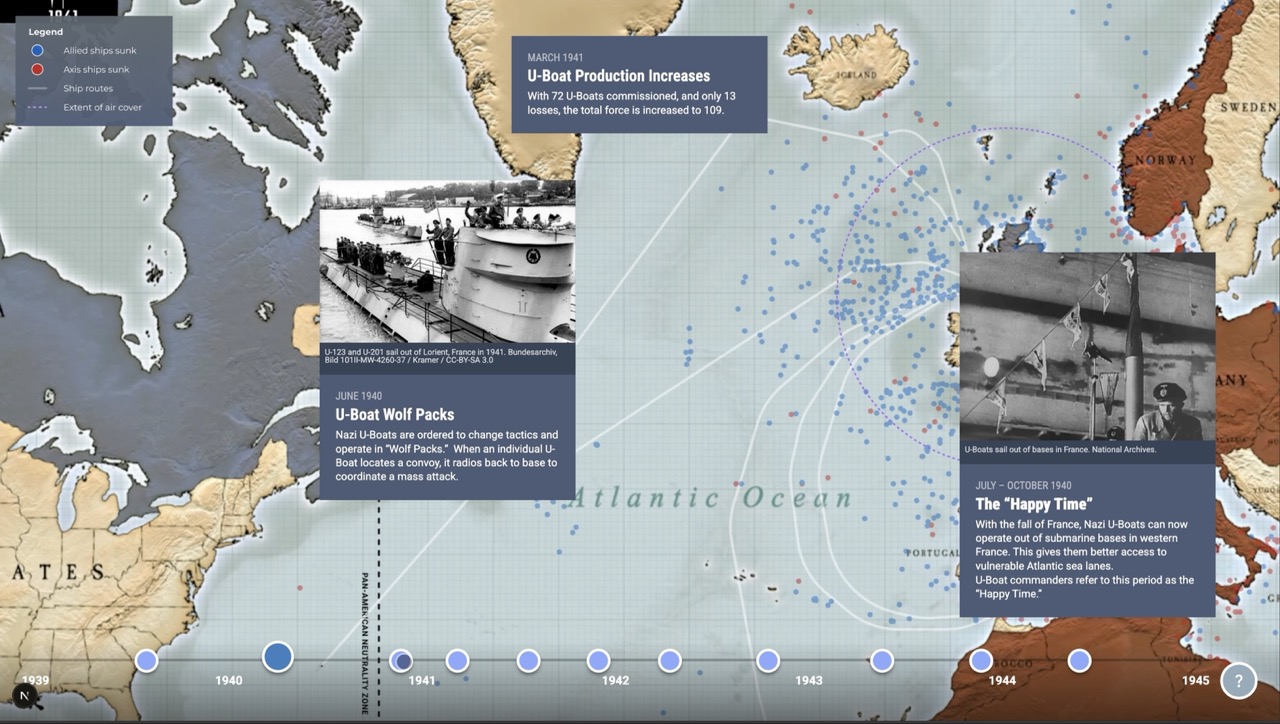The height and width of the screenshot is (724, 1280).
Task: Click the JULY – OCTOBER 1940 date label
Action: tap(1023, 486)
